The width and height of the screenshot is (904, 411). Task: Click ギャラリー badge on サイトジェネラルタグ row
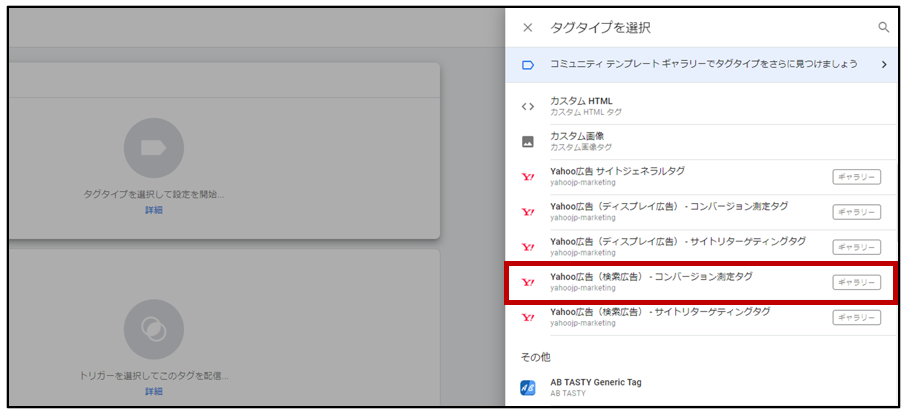tap(856, 177)
